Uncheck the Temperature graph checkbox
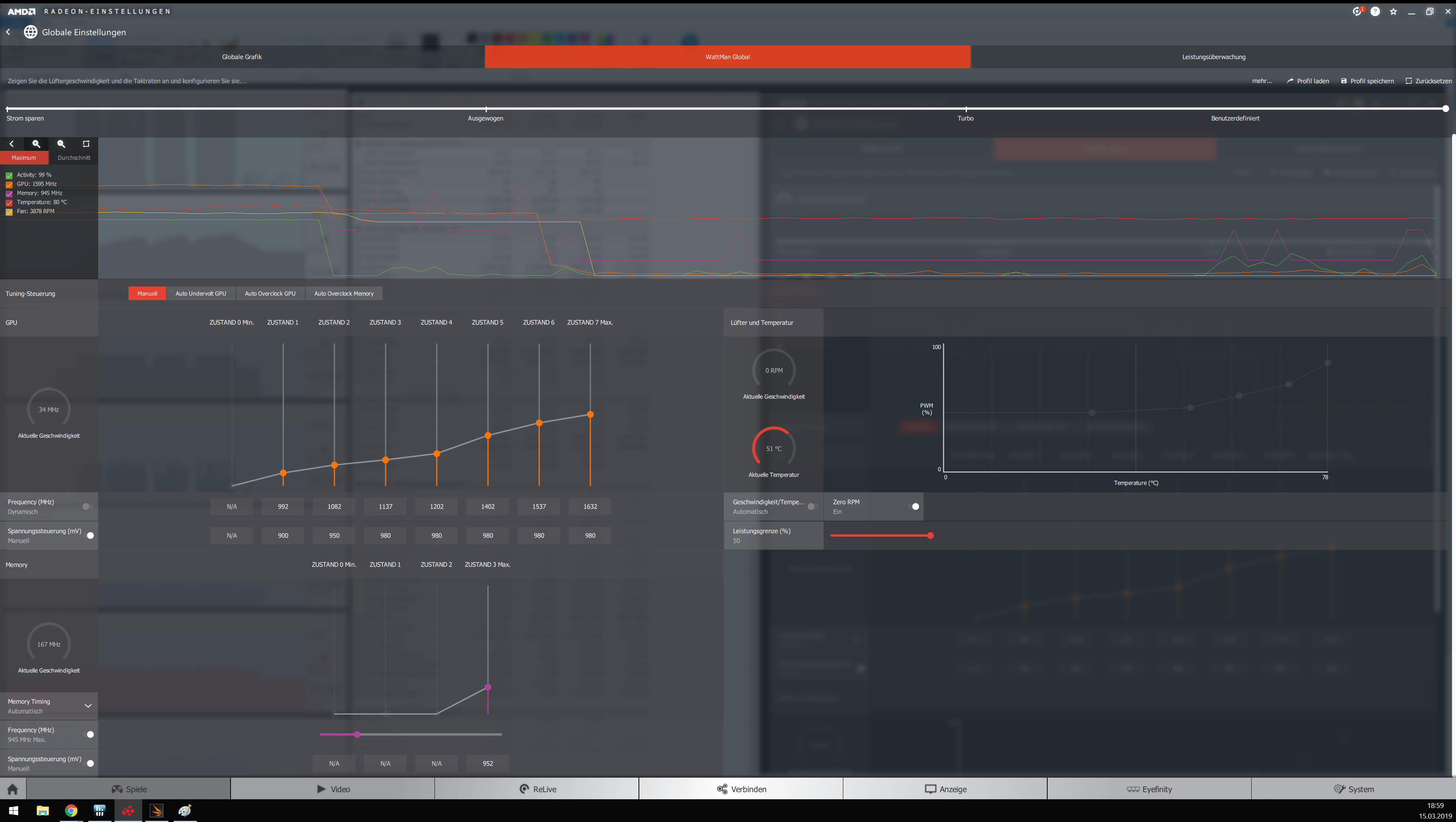Screen dimensions: 1456x822 coord(9,202)
